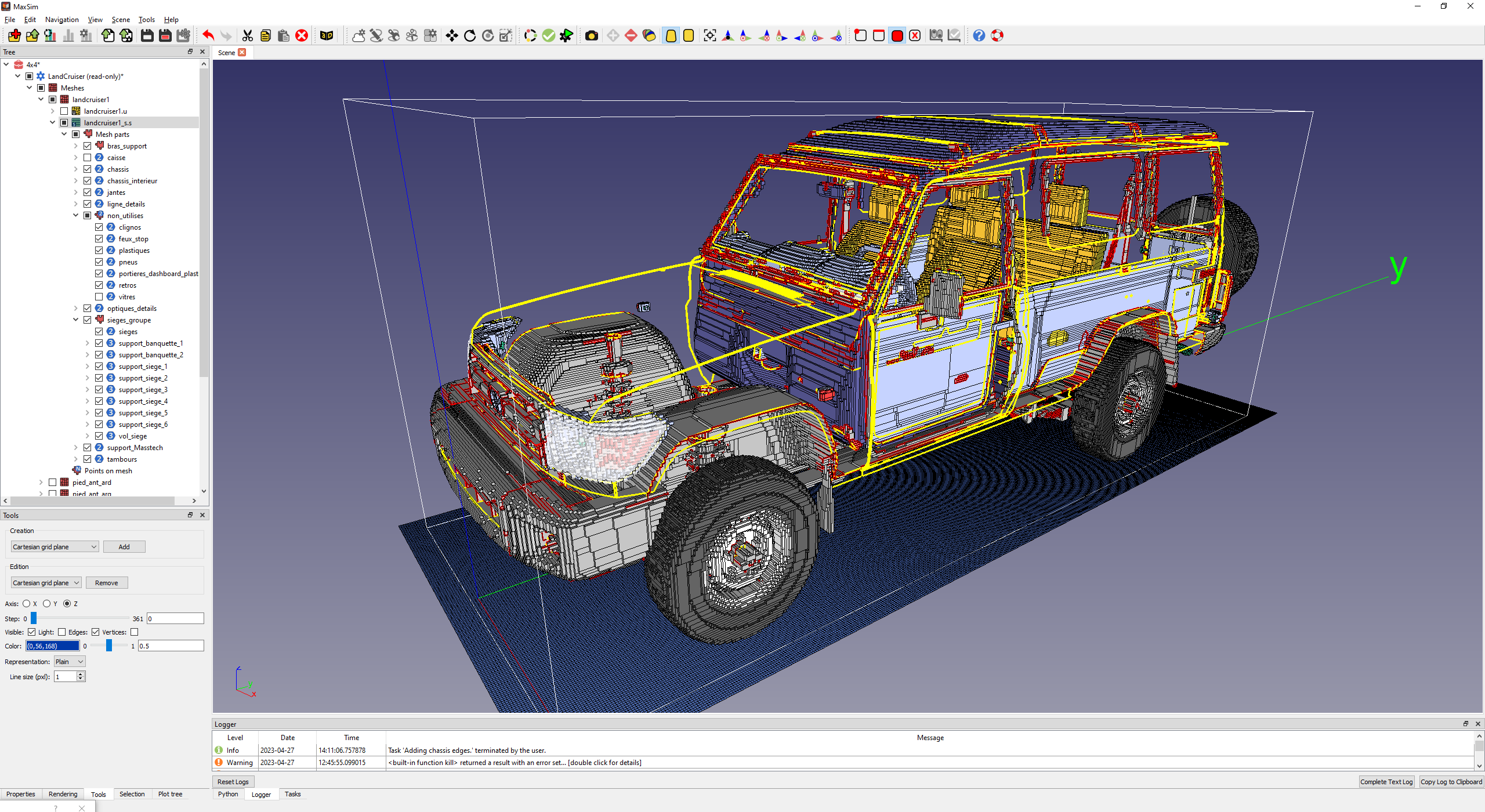Viewport: 1485px width, 812px height.
Task: Click the blue question mark help icon
Action: pyautogui.click(x=979, y=36)
